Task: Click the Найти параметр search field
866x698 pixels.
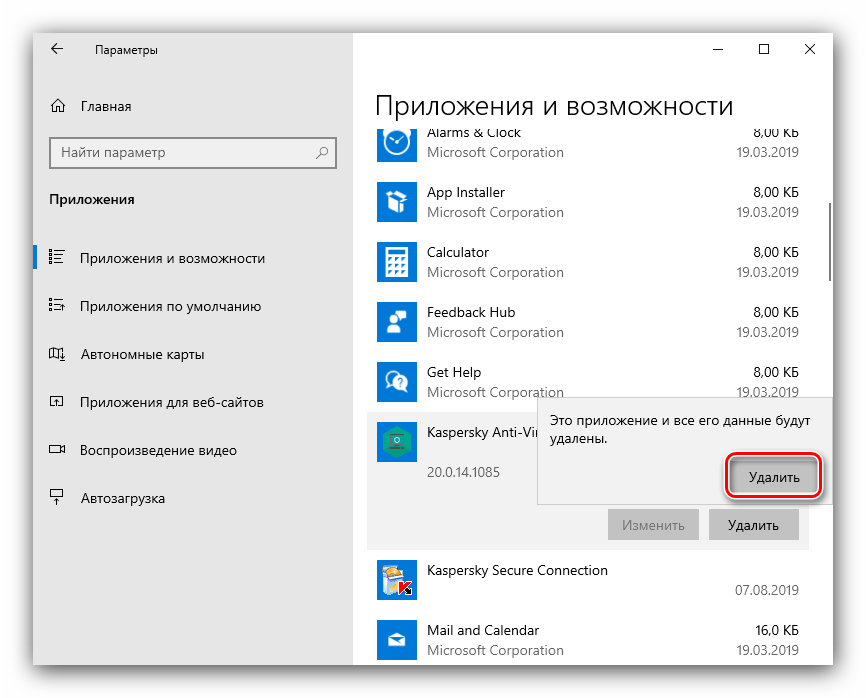Action: [x=180, y=153]
